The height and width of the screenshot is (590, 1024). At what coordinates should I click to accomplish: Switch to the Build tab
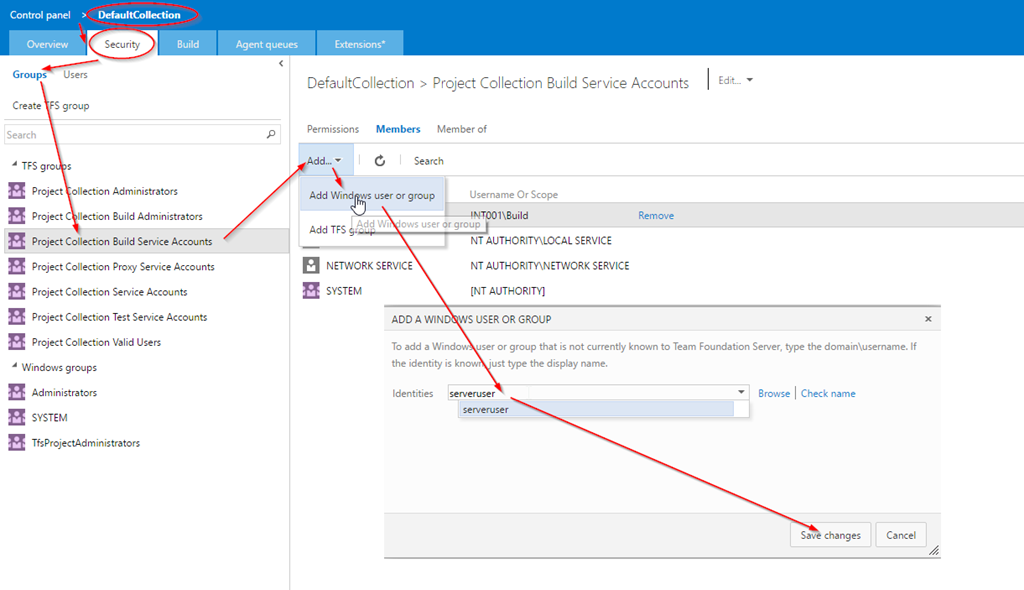[188, 44]
